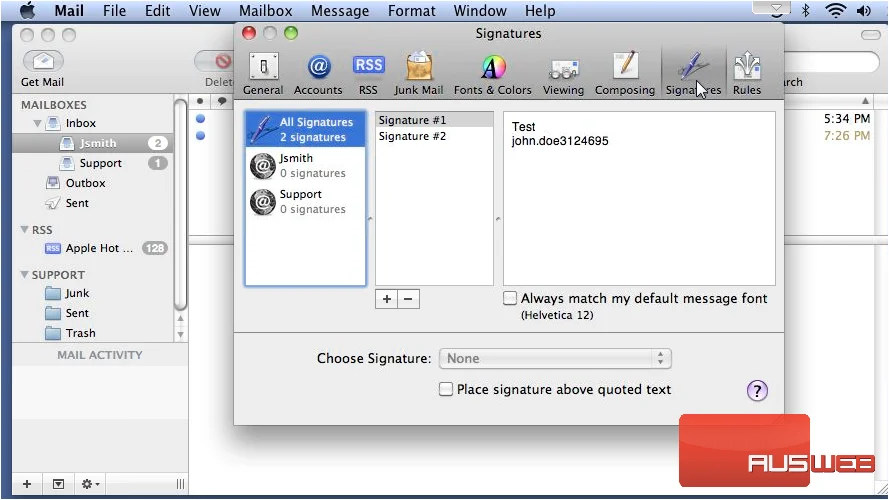This screenshot has width=889, height=500.
Task: Check Place signature above quoted text
Action: 446,389
